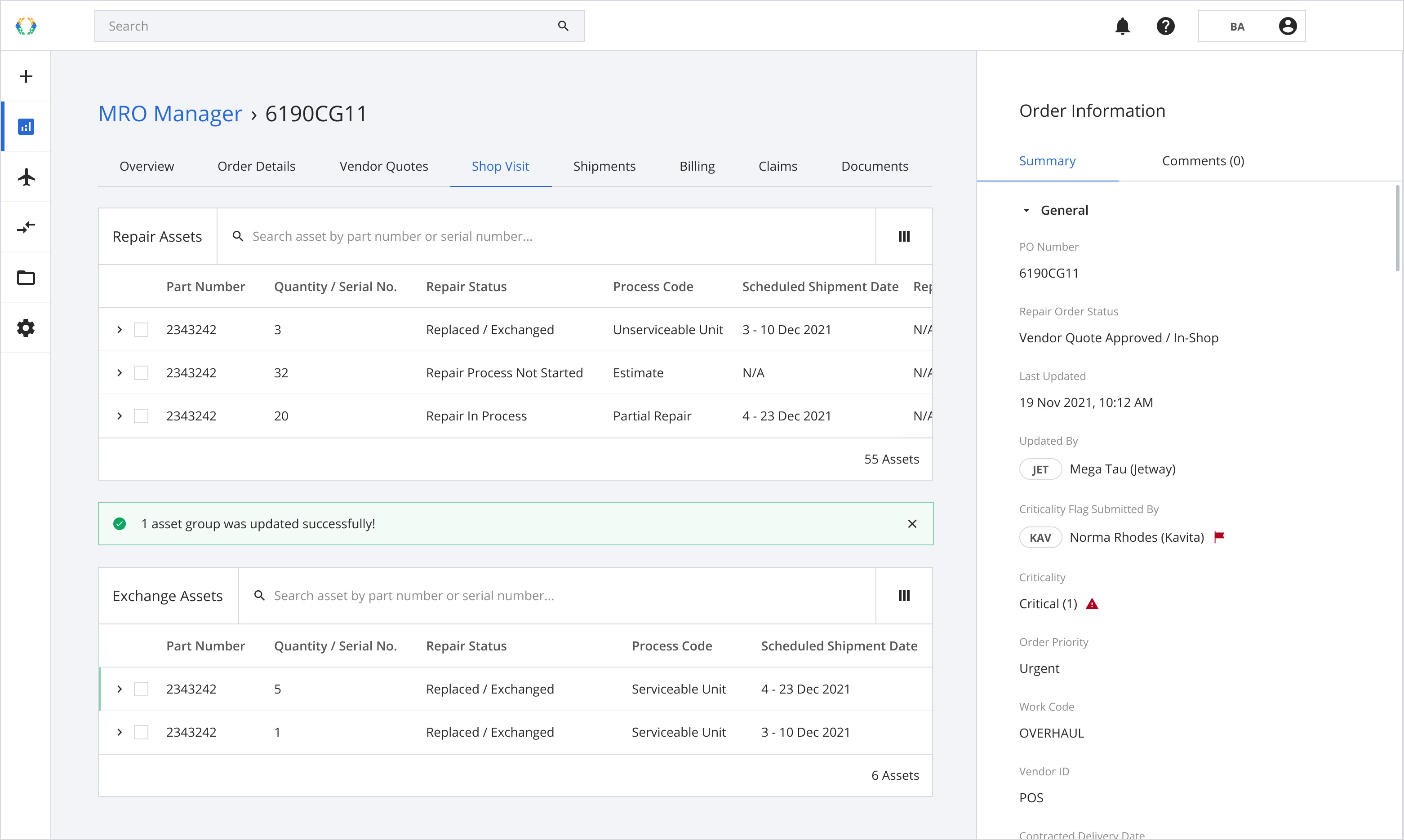
Task: Select checkbox for repair asset quantity 3
Action: tap(141, 330)
